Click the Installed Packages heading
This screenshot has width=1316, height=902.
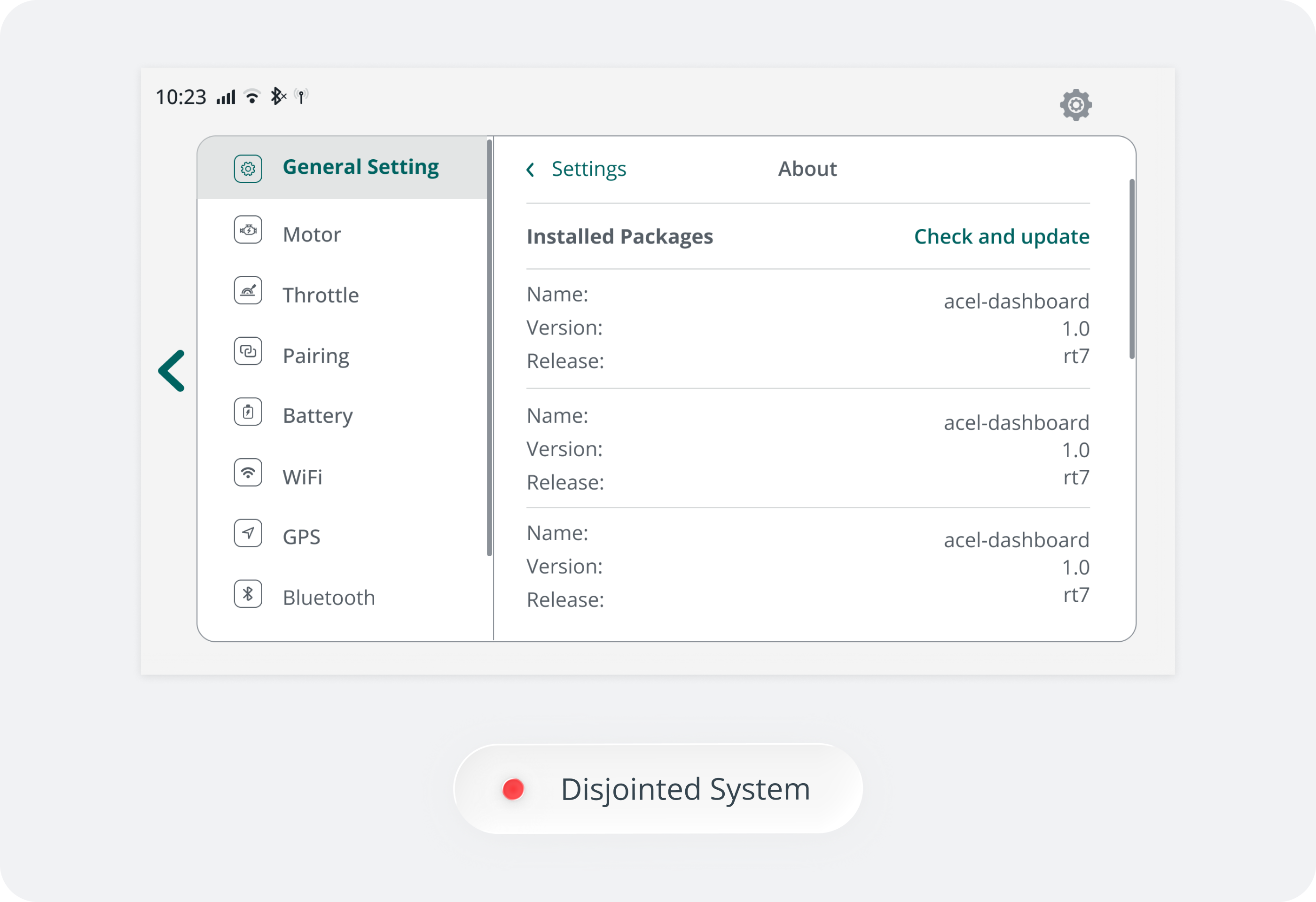619,236
